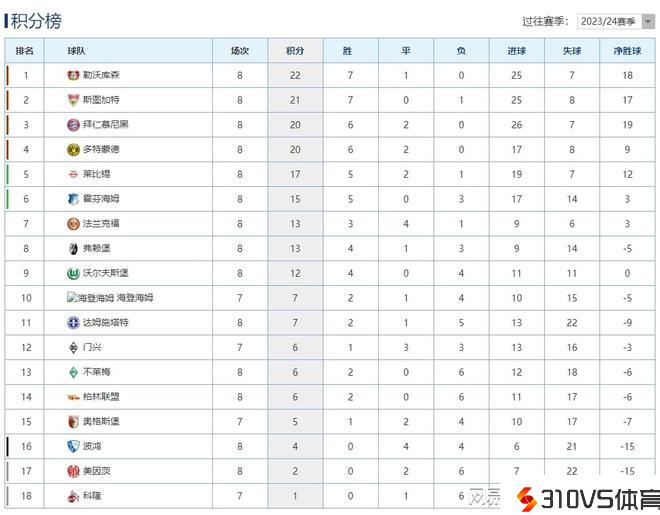This screenshot has height=515, width=660.
Task: Click the 勒沃库森 team logo
Action: tap(73, 75)
